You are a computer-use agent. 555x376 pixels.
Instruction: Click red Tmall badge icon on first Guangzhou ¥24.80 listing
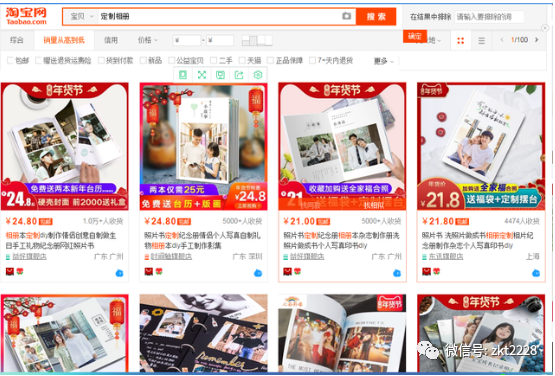[x=10, y=272]
